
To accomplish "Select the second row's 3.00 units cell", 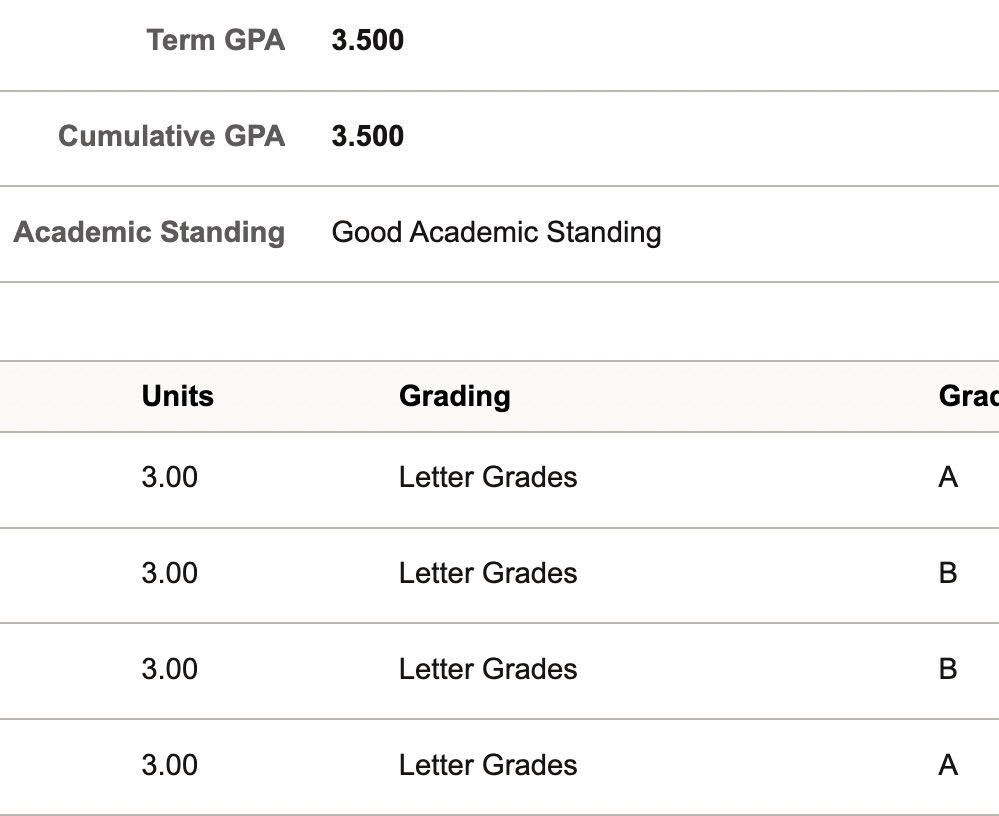I will click(x=169, y=573).
